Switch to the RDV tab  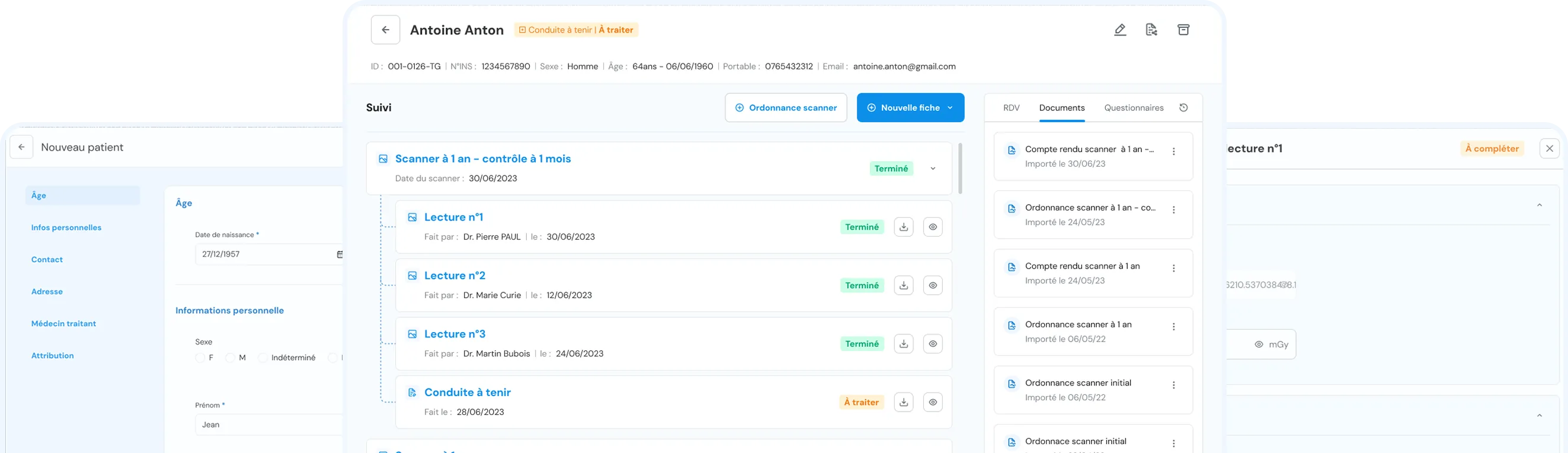tap(1011, 108)
